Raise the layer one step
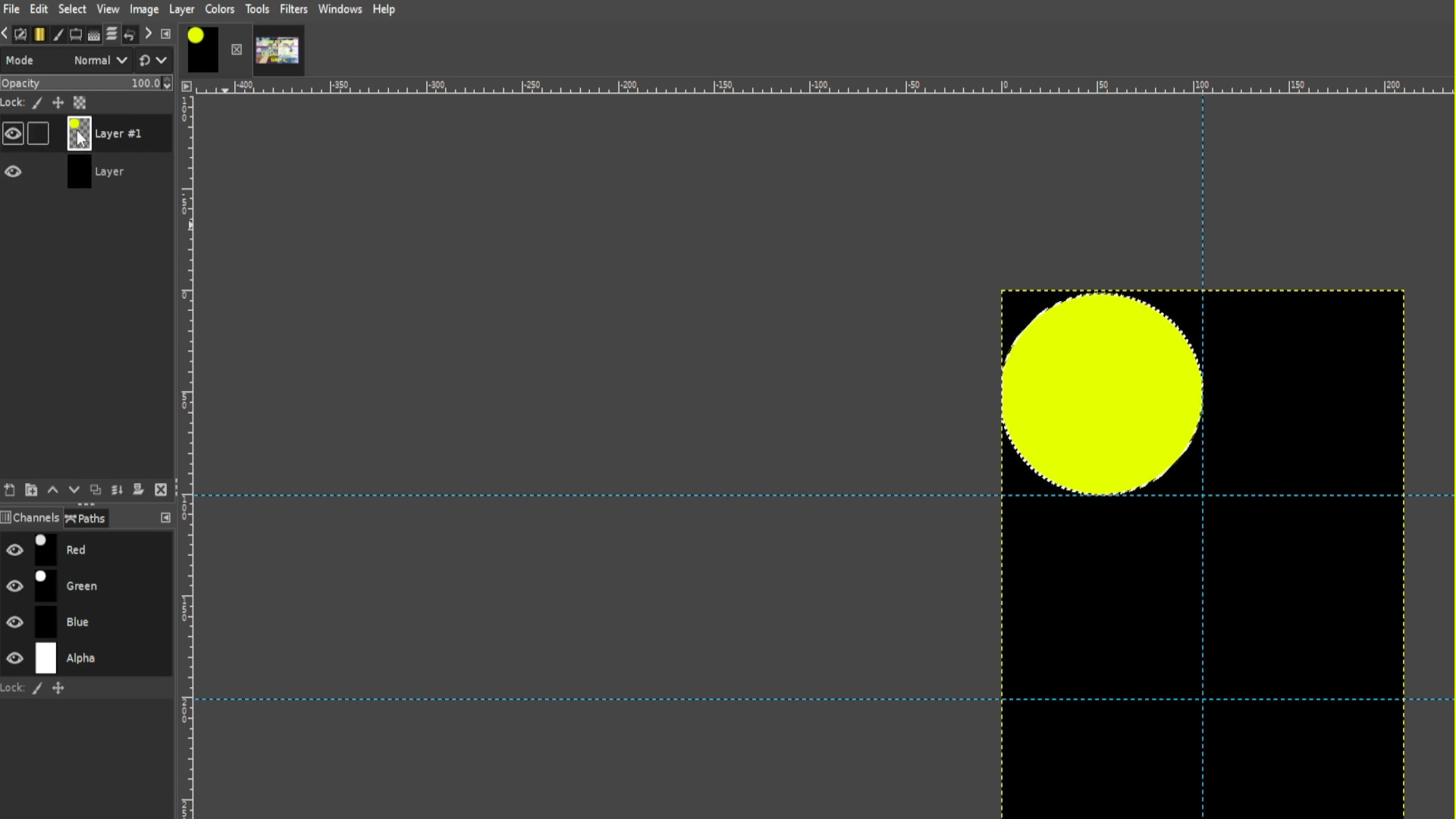 tap(53, 490)
